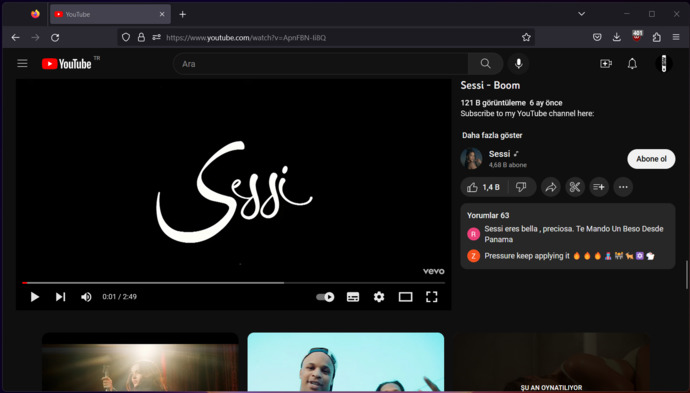Toggle the autoplay switch
Viewport: 690px width, 393px height.
click(x=325, y=297)
